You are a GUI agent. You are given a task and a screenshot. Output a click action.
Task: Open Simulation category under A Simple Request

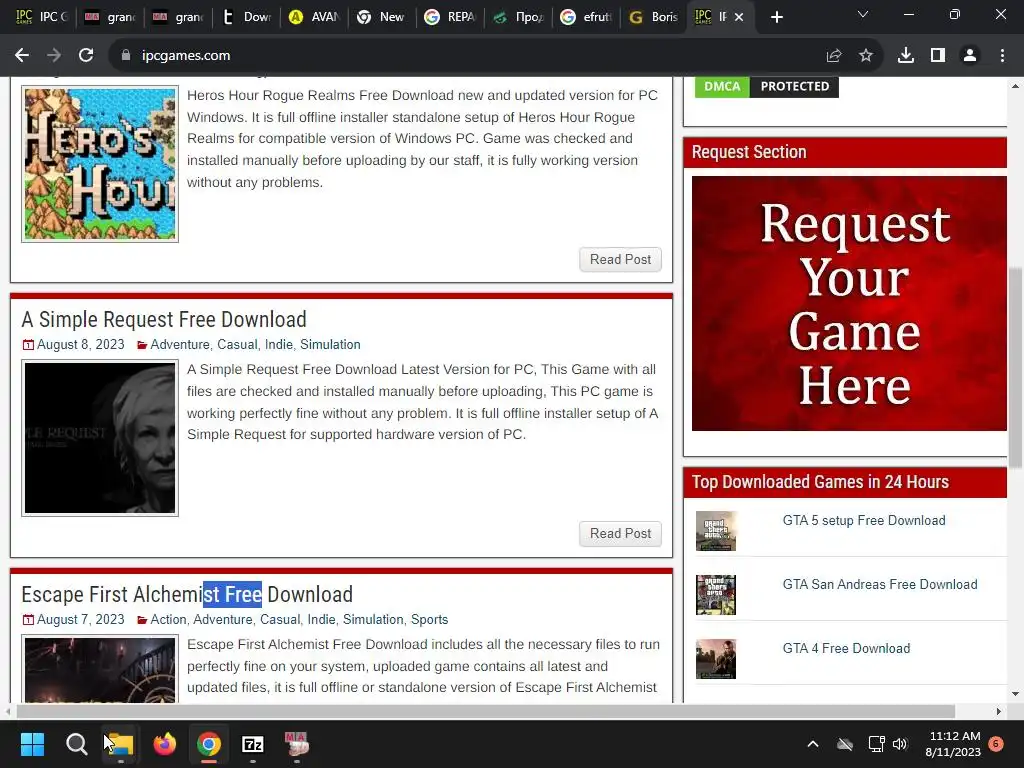pyautogui.click(x=330, y=344)
